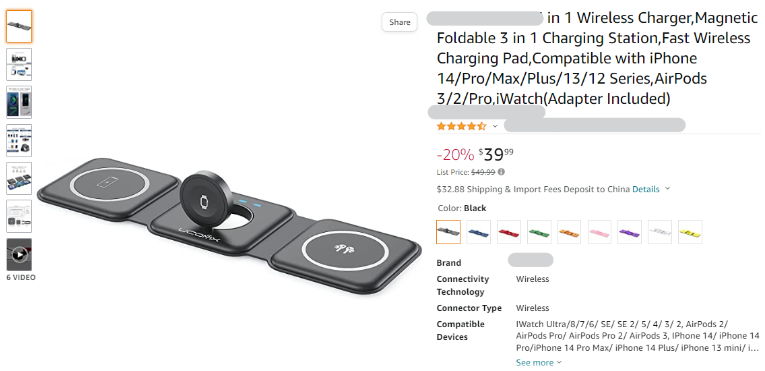Click the Share button
This screenshot has width=765, height=371.
[x=400, y=22]
